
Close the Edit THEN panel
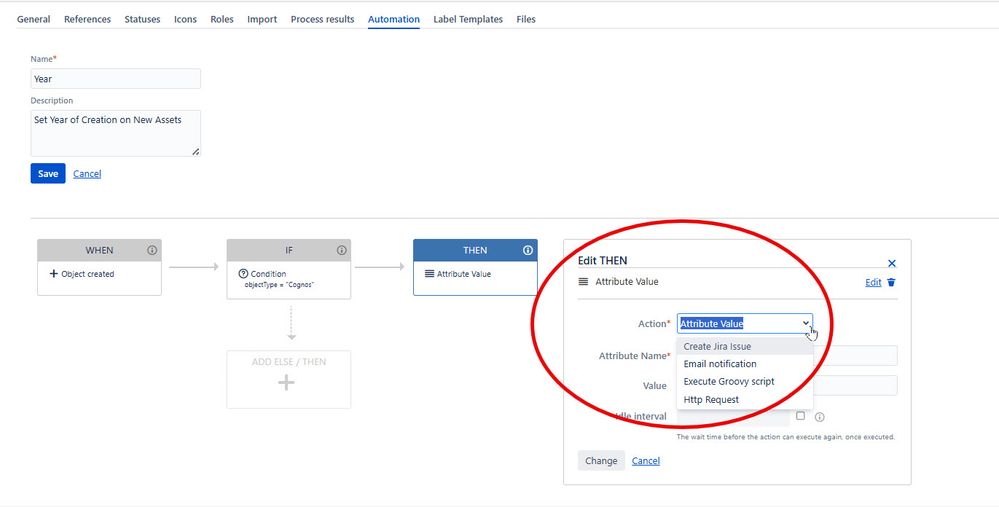click(x=892, y=263)
